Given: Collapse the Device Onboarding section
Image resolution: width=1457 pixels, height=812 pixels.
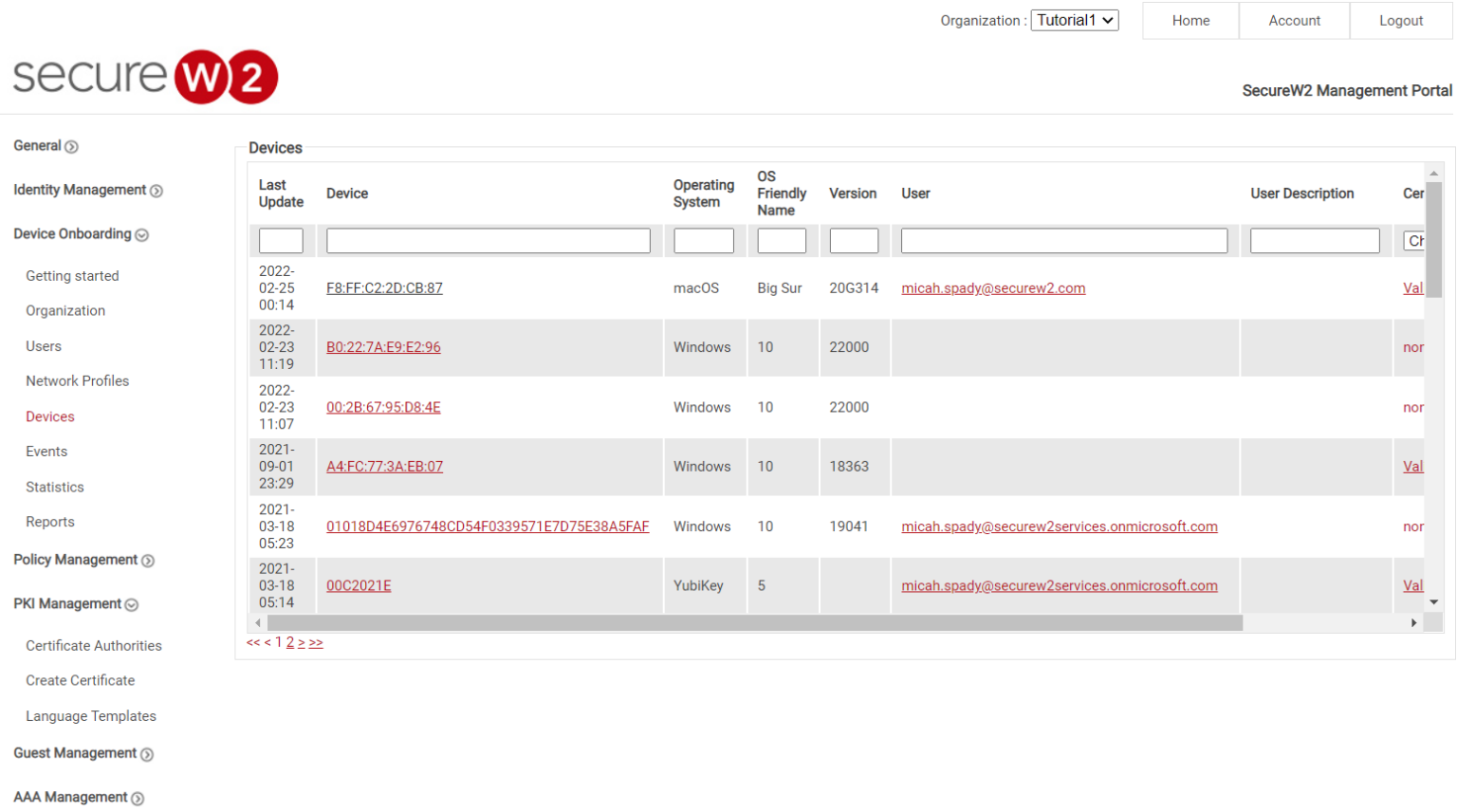Looking at the screenshot, I should click(x=141, y=235).
